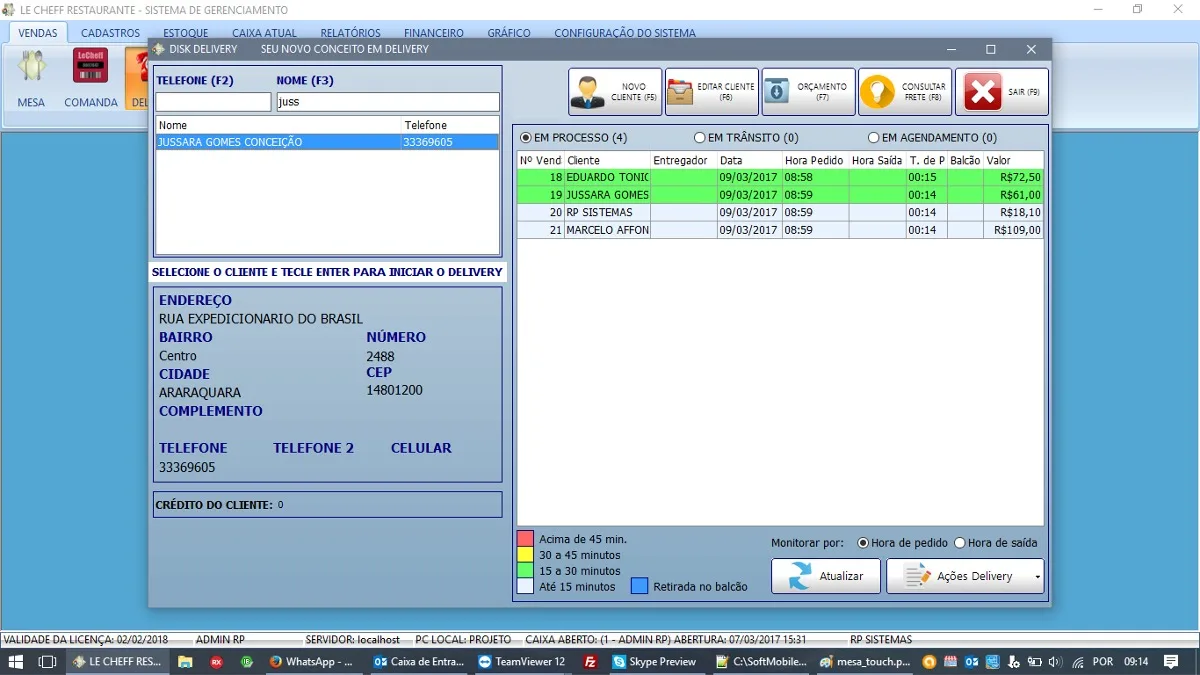Viewport: 1200px width, 675px height.
Task: Click Sair (F9) red X button
Action: (1002, 92)
